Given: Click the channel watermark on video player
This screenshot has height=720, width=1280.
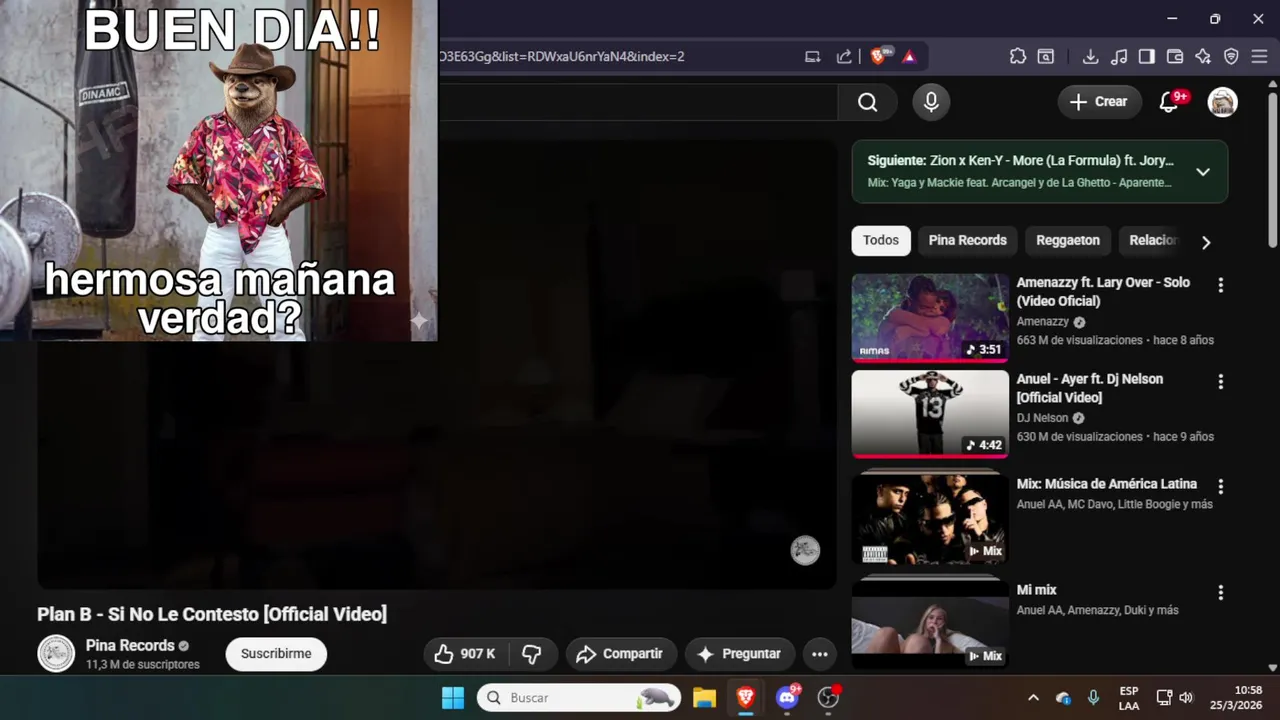Looking at the screenshot, I should (805, 550).
